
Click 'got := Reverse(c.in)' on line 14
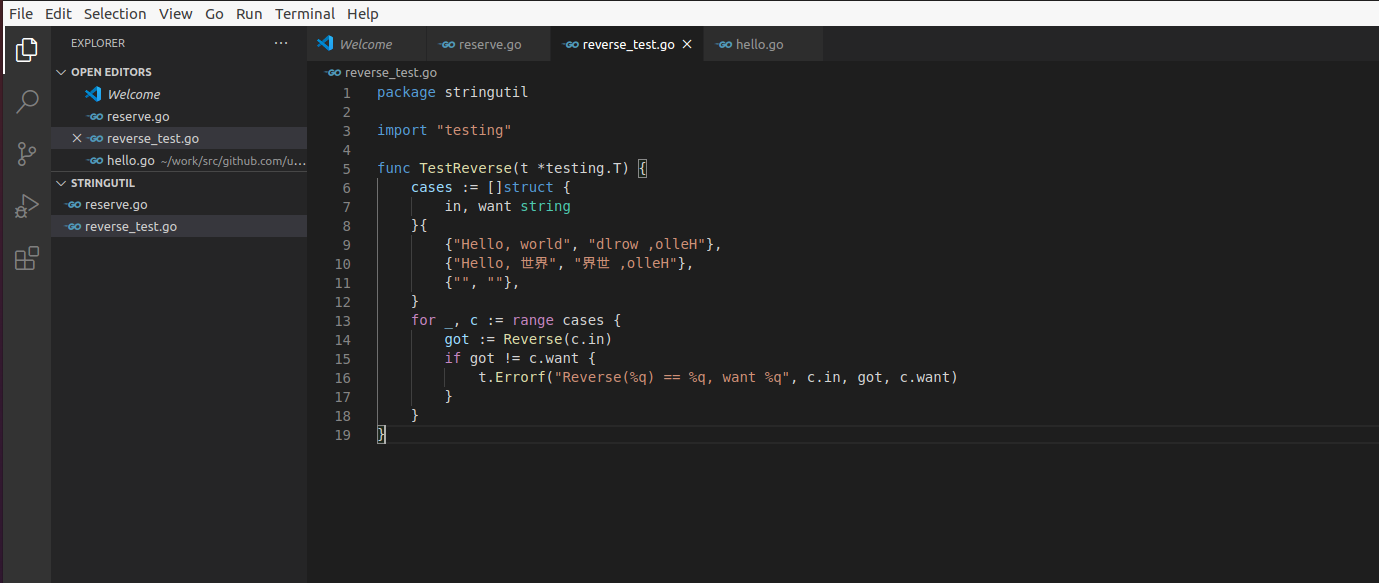(x=528, y=340)
